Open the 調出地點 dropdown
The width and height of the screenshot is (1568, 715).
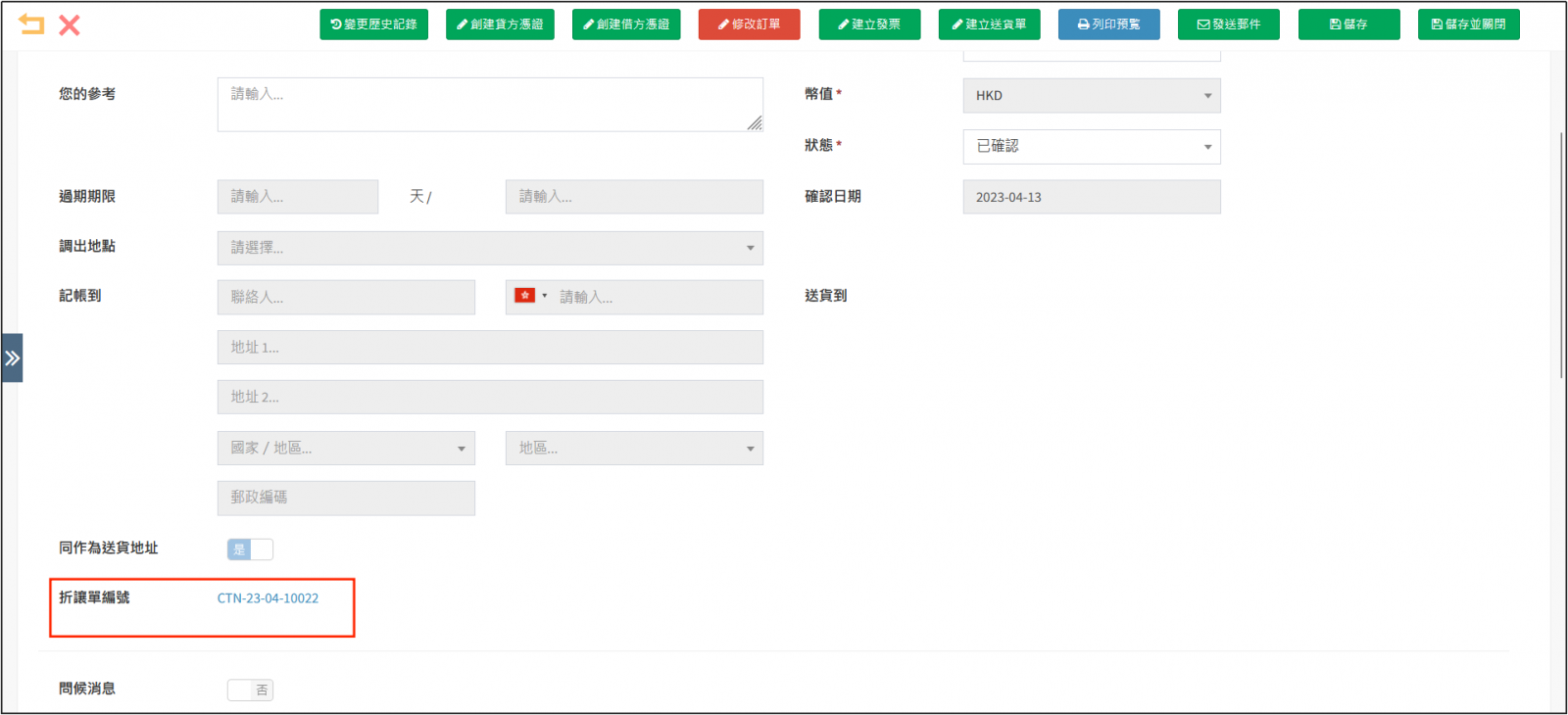click(x=489, y=248)
